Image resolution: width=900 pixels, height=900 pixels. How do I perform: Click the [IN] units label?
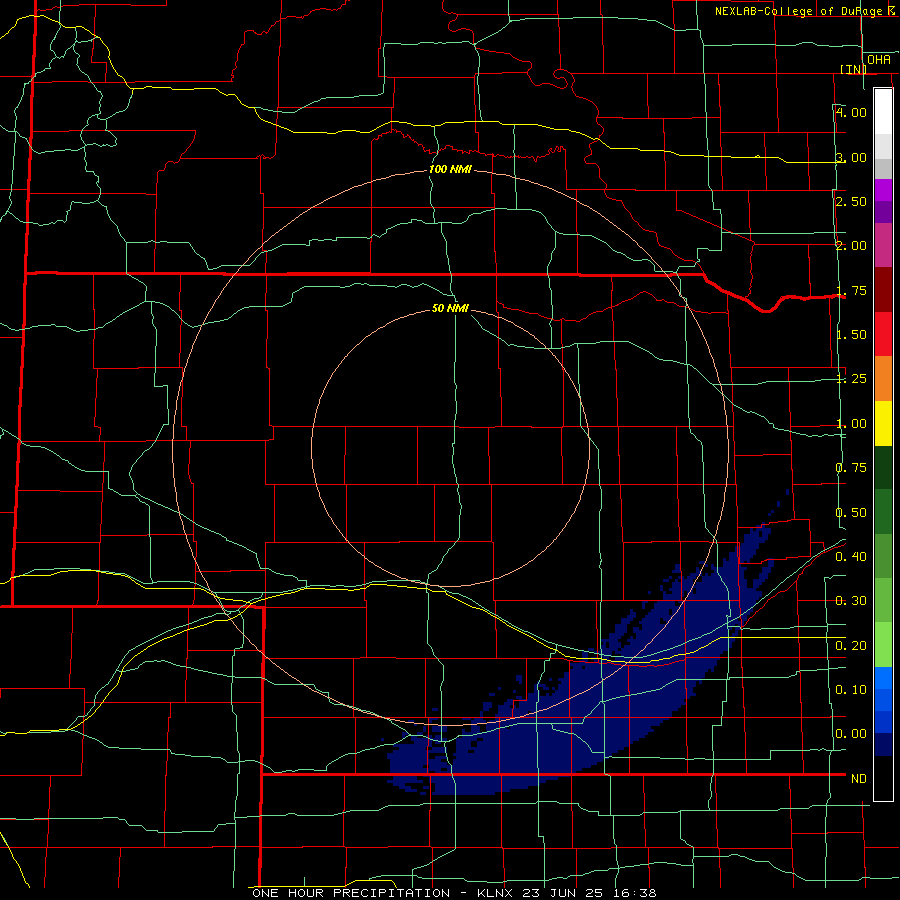click(x=854, y=69)
